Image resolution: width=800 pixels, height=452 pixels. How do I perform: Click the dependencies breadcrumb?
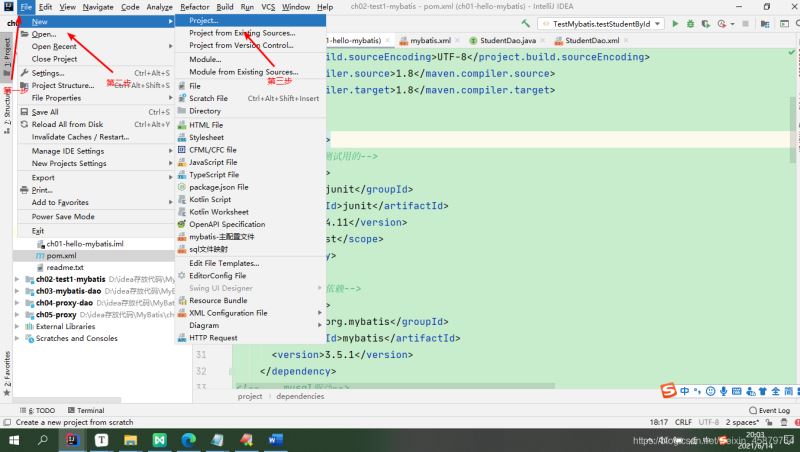300,396
